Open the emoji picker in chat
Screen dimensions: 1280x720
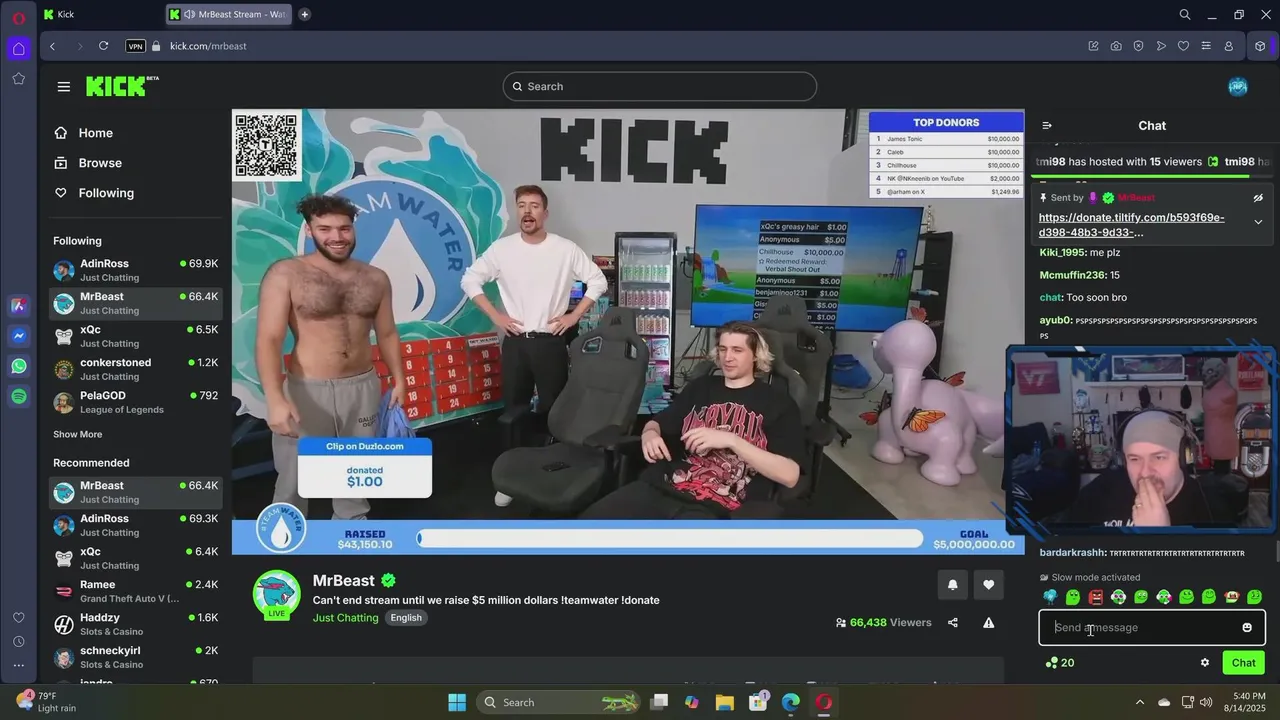[1247, 628]
